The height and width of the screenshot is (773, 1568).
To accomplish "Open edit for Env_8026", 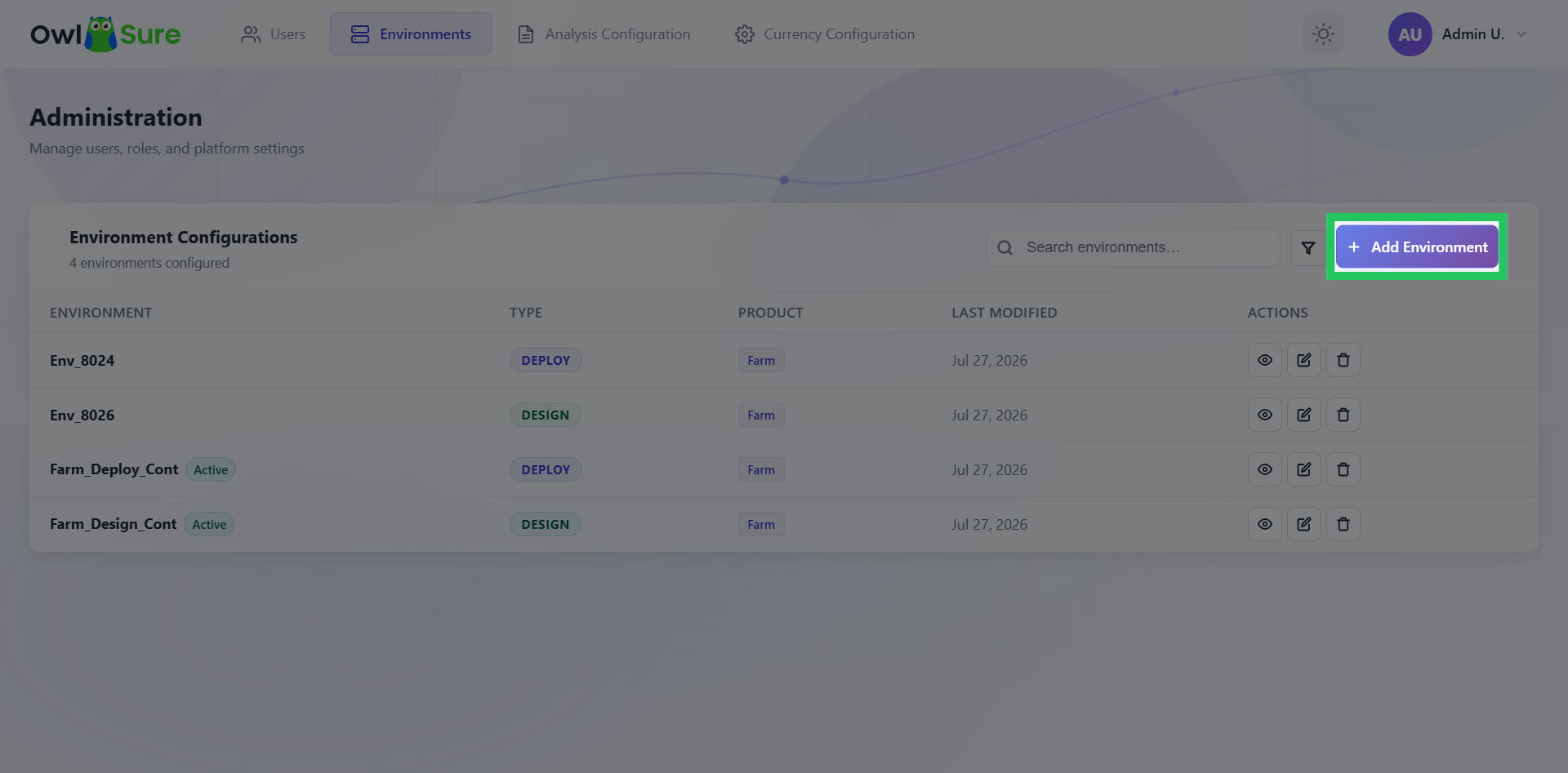I will (1303, 415).
